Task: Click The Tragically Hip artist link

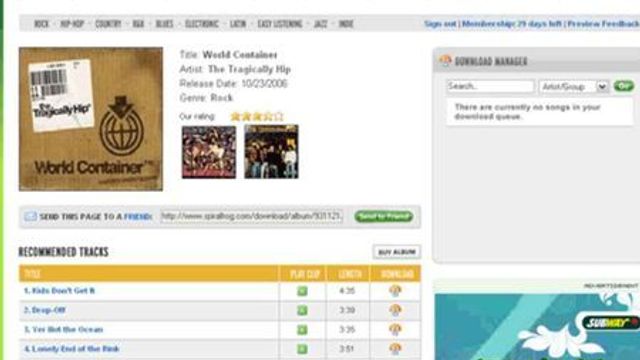Action: (249, 69)
